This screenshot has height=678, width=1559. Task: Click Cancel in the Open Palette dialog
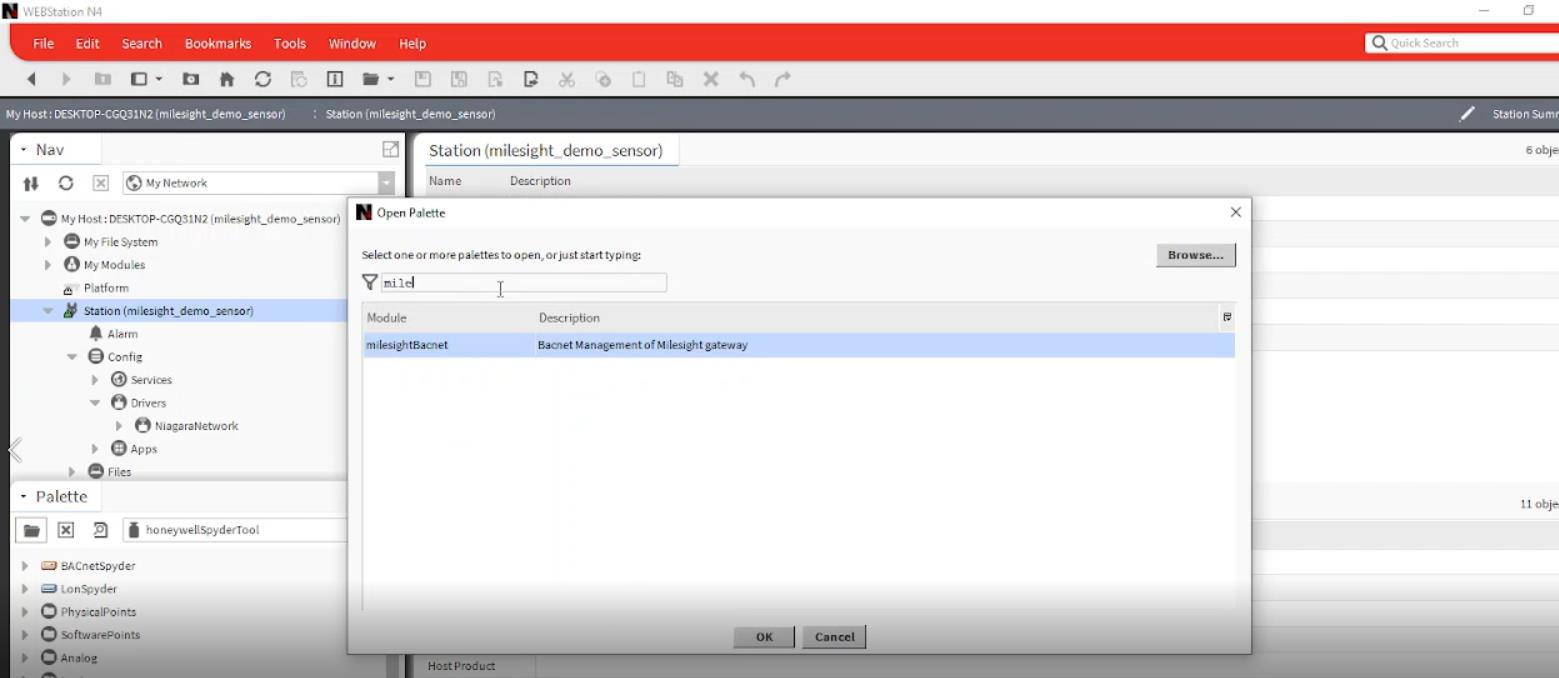click(834, 637)
